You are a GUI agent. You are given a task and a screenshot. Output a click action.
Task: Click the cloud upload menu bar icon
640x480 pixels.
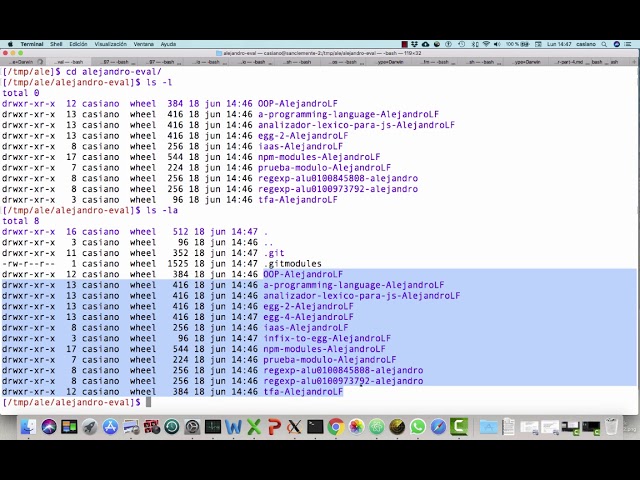[425, 44]
